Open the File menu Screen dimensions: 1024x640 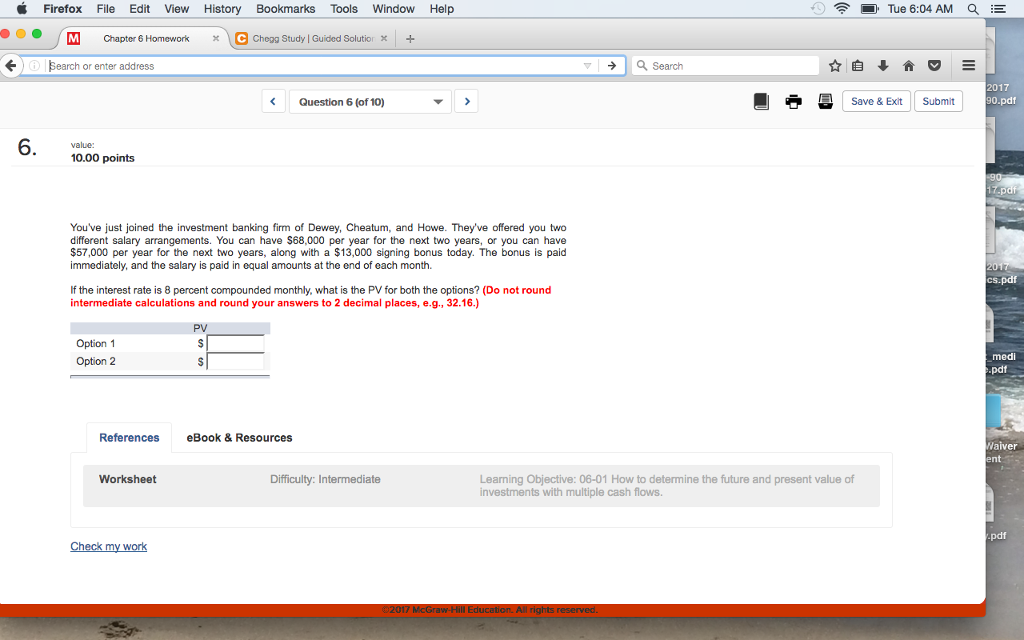(105, 8)
